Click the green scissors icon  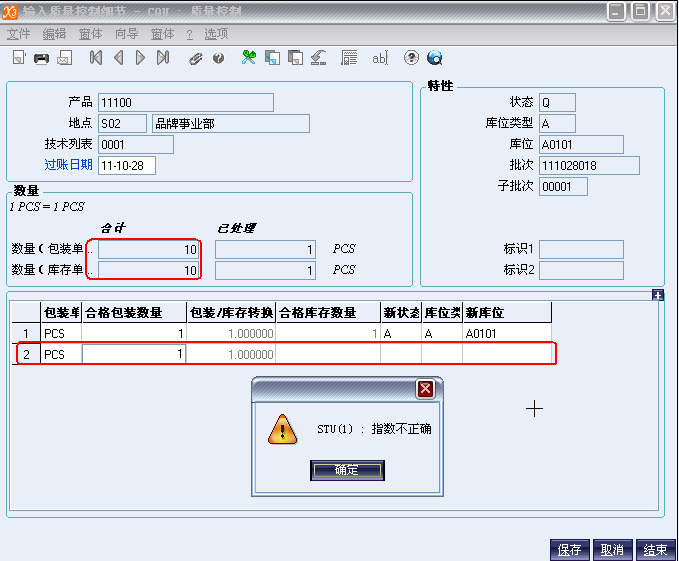click(x=249, y=58)
